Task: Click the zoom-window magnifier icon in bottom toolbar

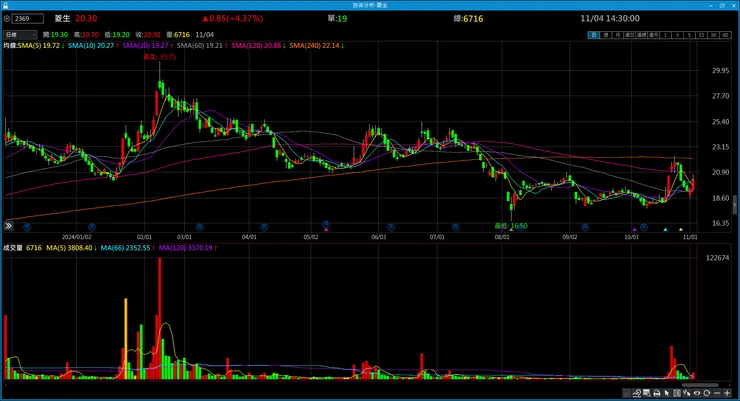Action: point(647,393)
